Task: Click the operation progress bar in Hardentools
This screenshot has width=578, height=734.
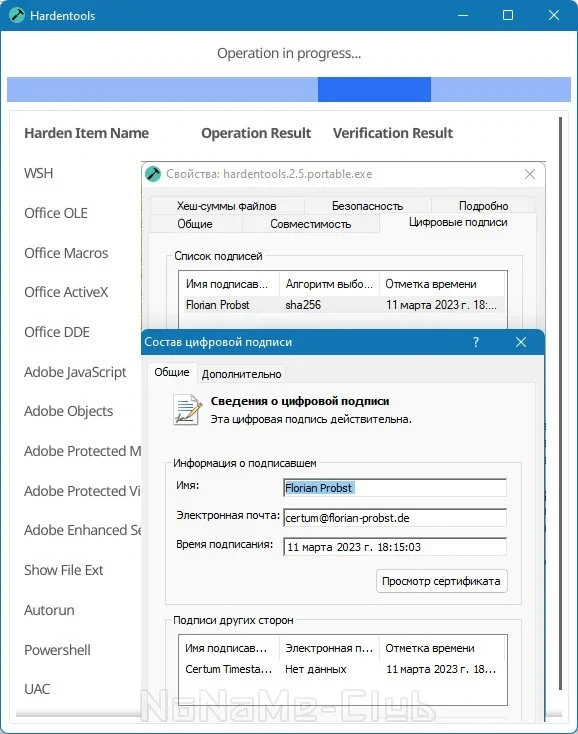Action: (289, 89)
